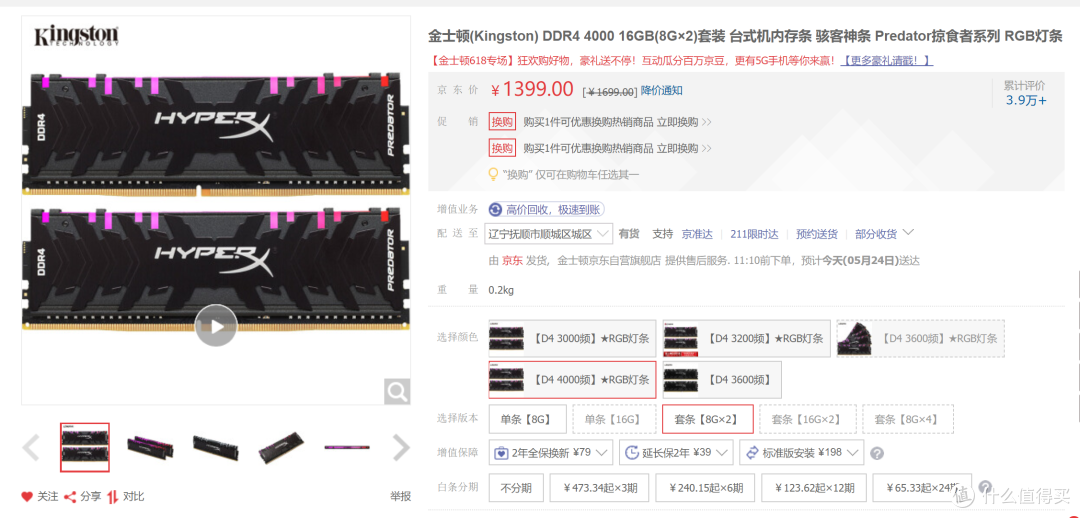Viewport: 1080px width, 518px height.
Task: Expand the 延长保2年 ¥39 dropdown
Action: [x=676, y=453]
